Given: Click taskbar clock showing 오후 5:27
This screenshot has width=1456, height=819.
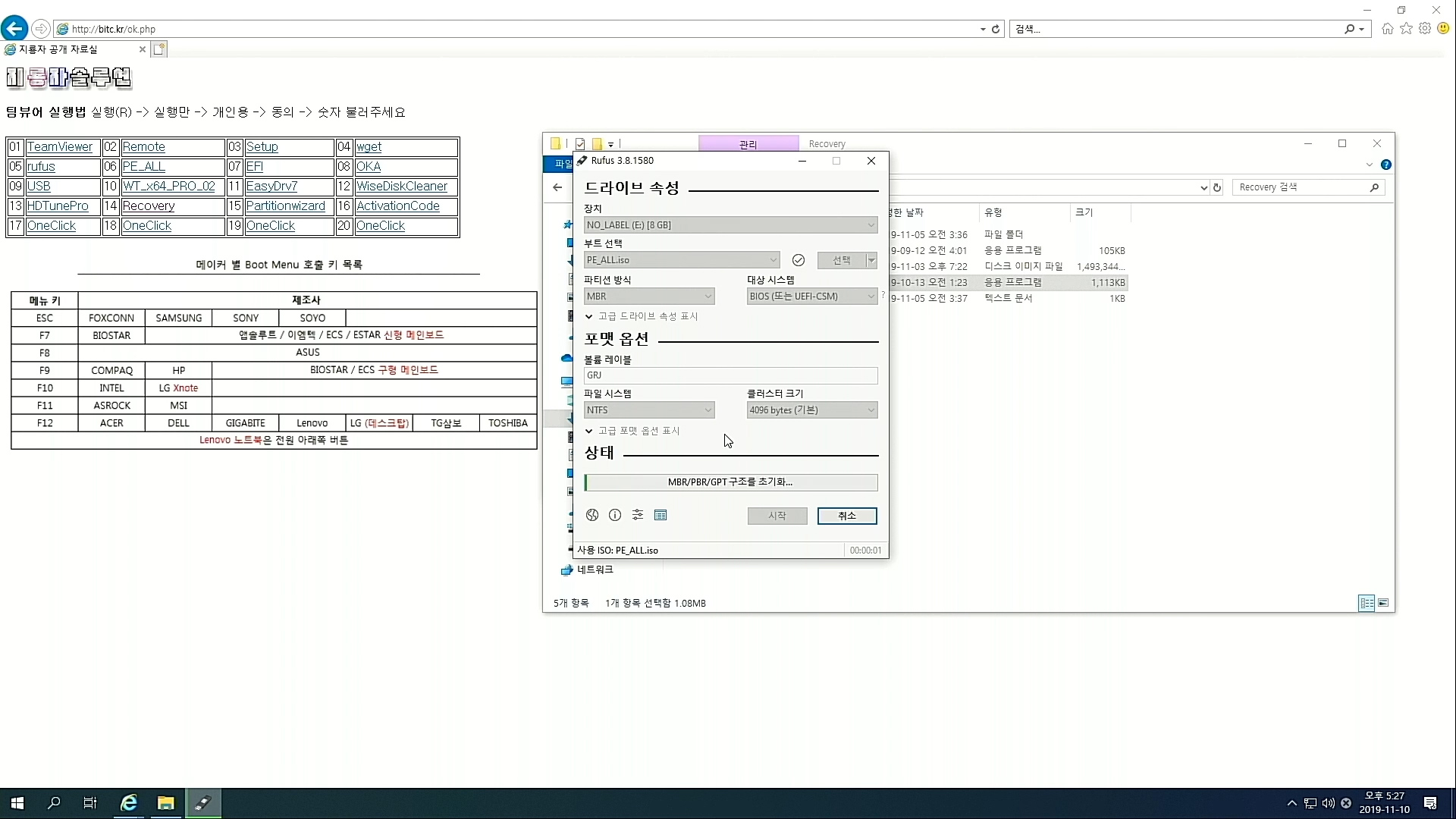Looking at the screenshot, I should click(1385, 803).
